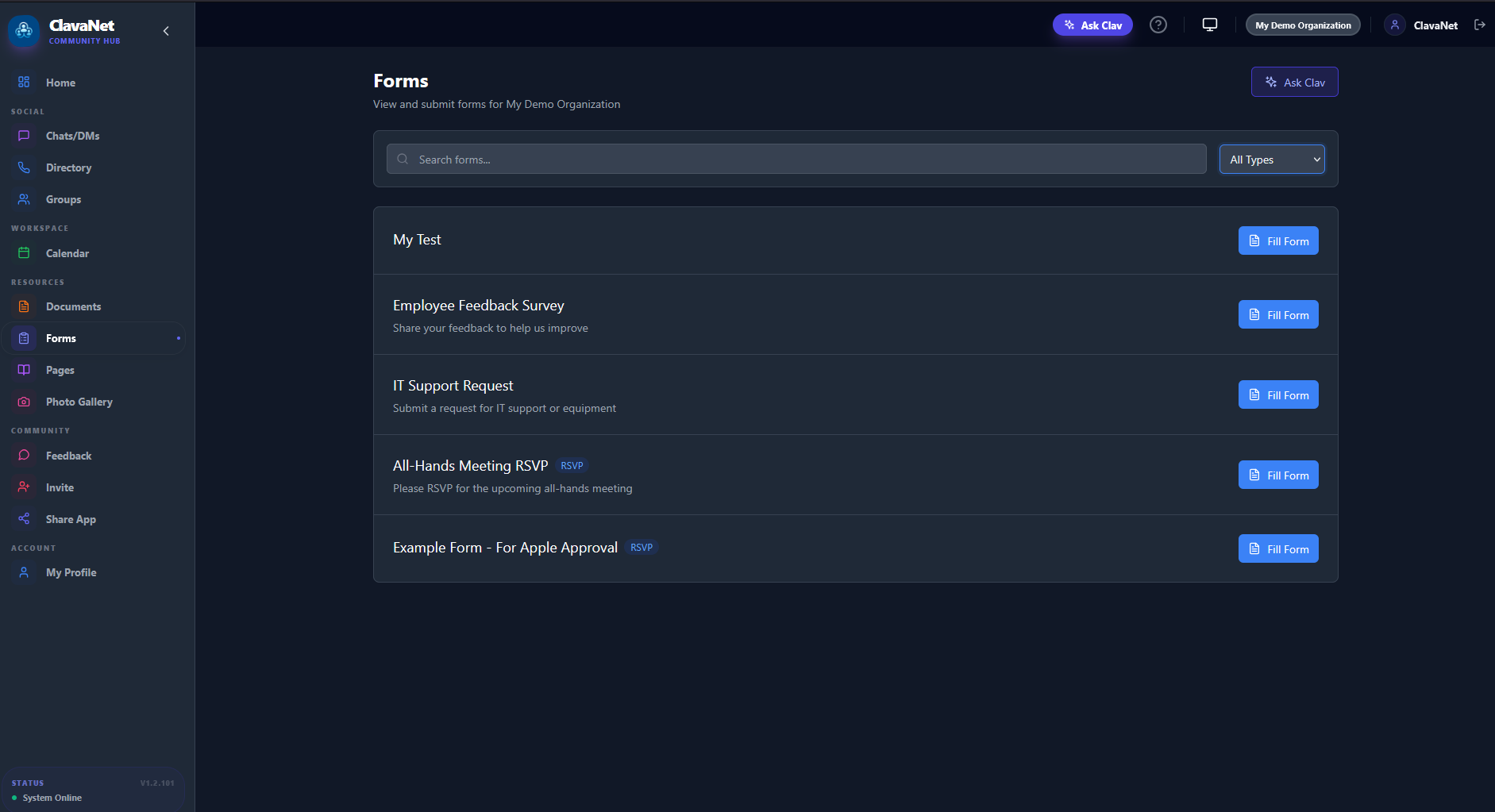Go to Share App in sidebar

coord(71,520)
